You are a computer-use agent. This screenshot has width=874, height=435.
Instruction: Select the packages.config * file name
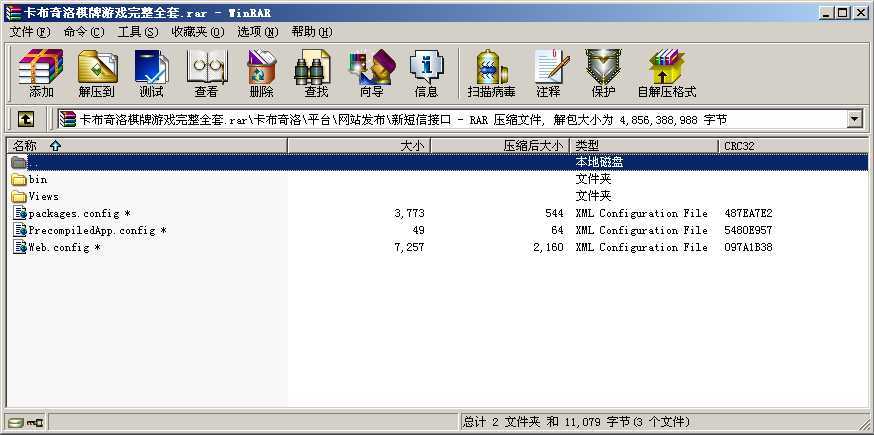pyautogui.click(x=80, y=213)
